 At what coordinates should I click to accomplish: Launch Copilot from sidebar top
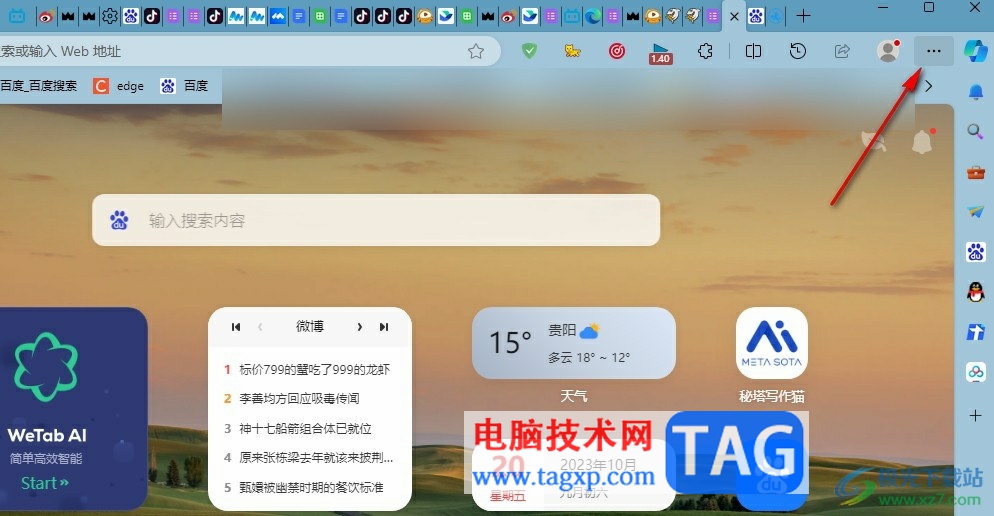pos(976,51)
